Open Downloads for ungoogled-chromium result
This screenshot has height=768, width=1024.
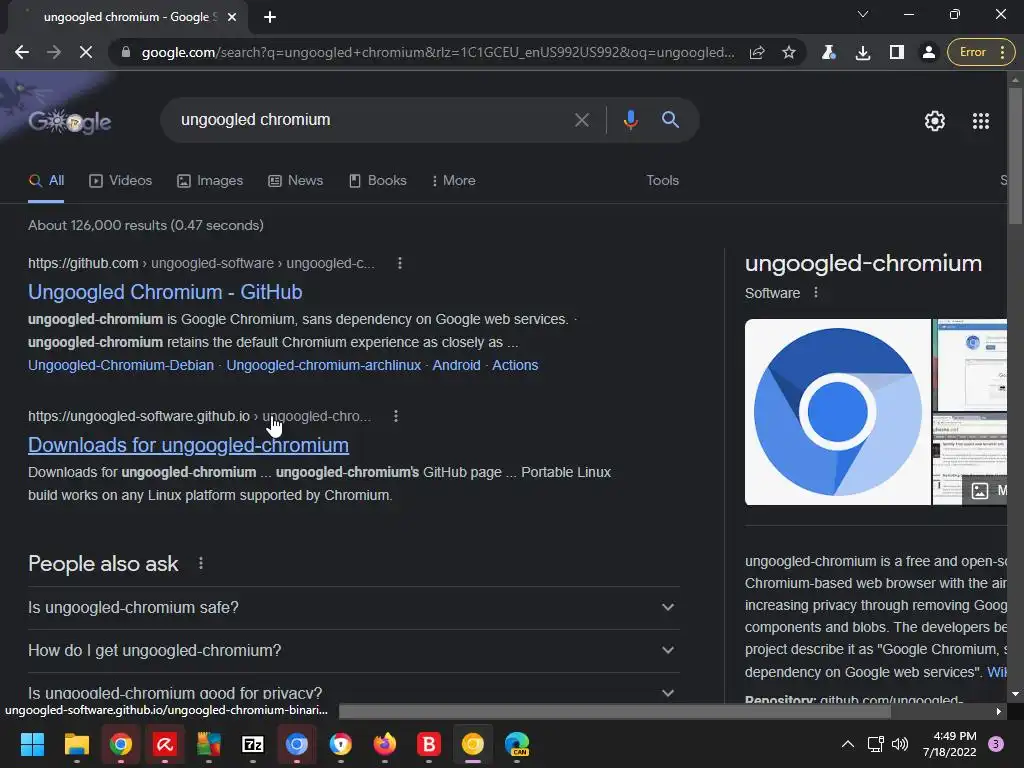[188, 445]
